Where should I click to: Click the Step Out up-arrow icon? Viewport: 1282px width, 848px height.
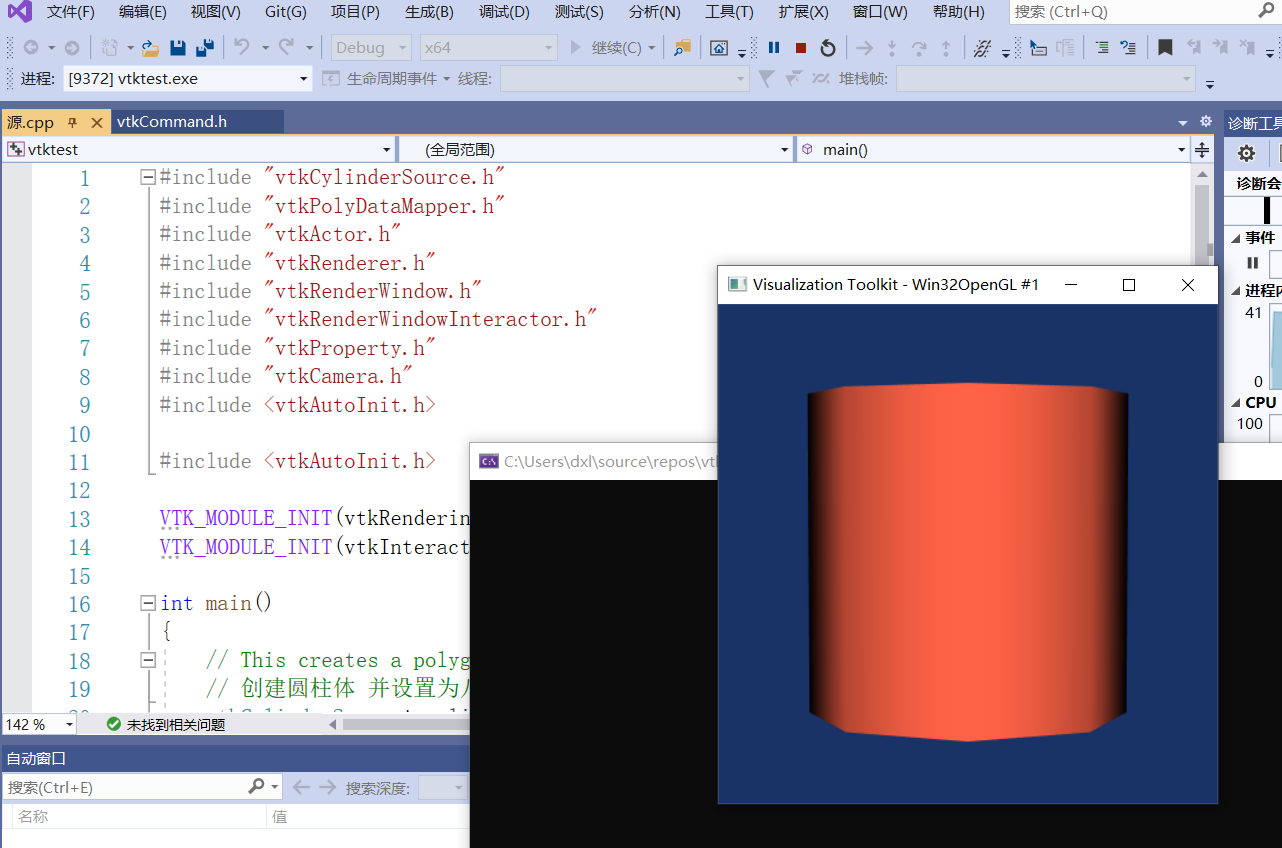pyautogui.click(x=944, y=47)
